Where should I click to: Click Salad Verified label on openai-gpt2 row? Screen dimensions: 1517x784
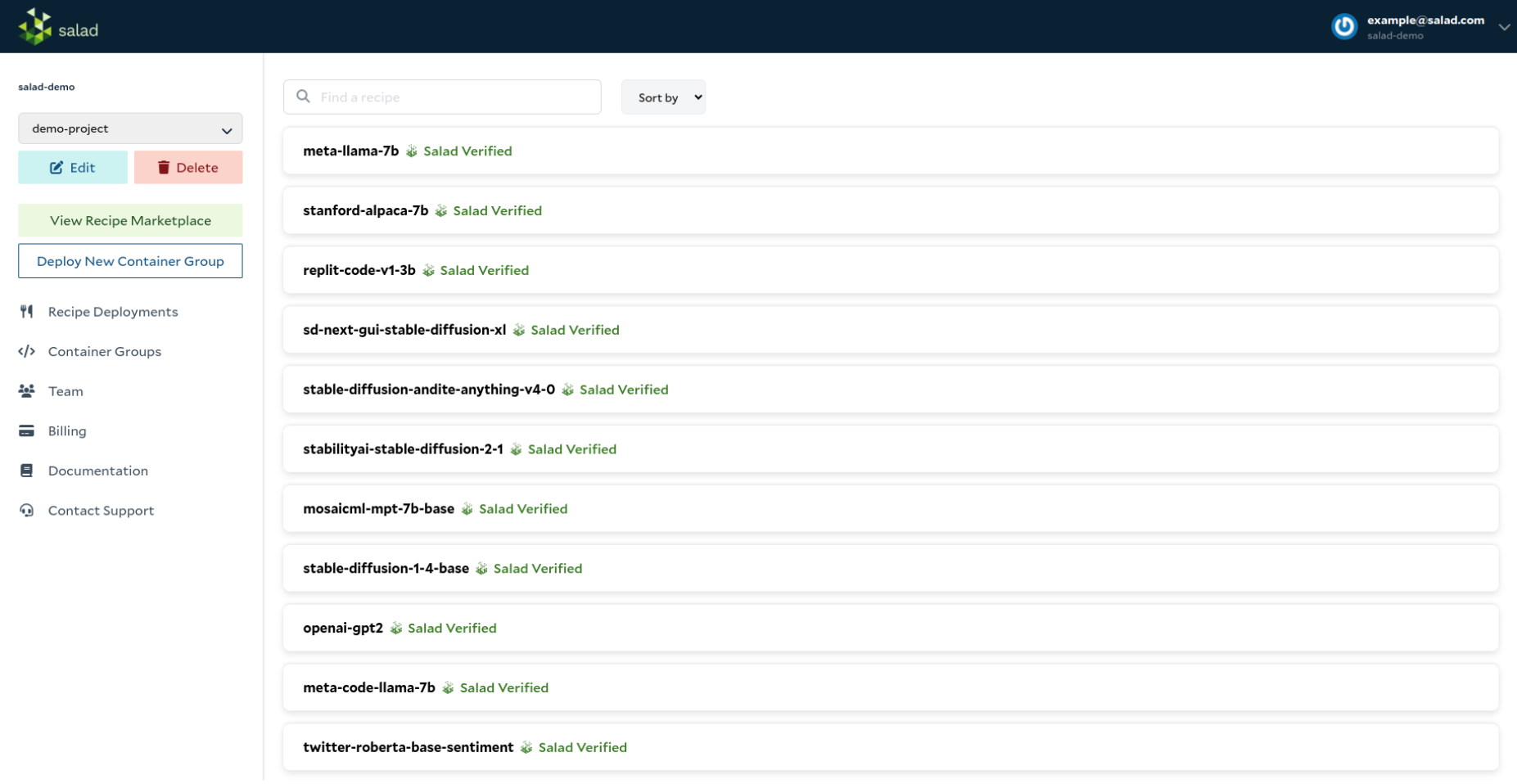click(452, 629)
